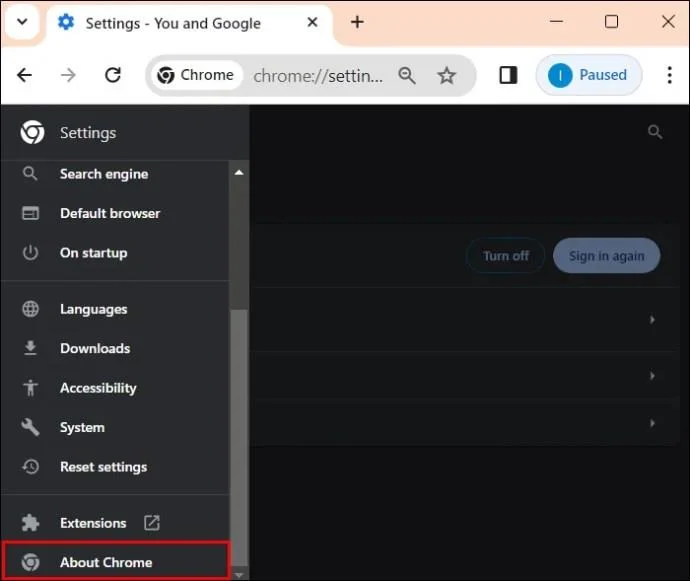Click the Downloads arrow icon
Image resolution: width=690 pixels, height=581 pixels.
30,348
